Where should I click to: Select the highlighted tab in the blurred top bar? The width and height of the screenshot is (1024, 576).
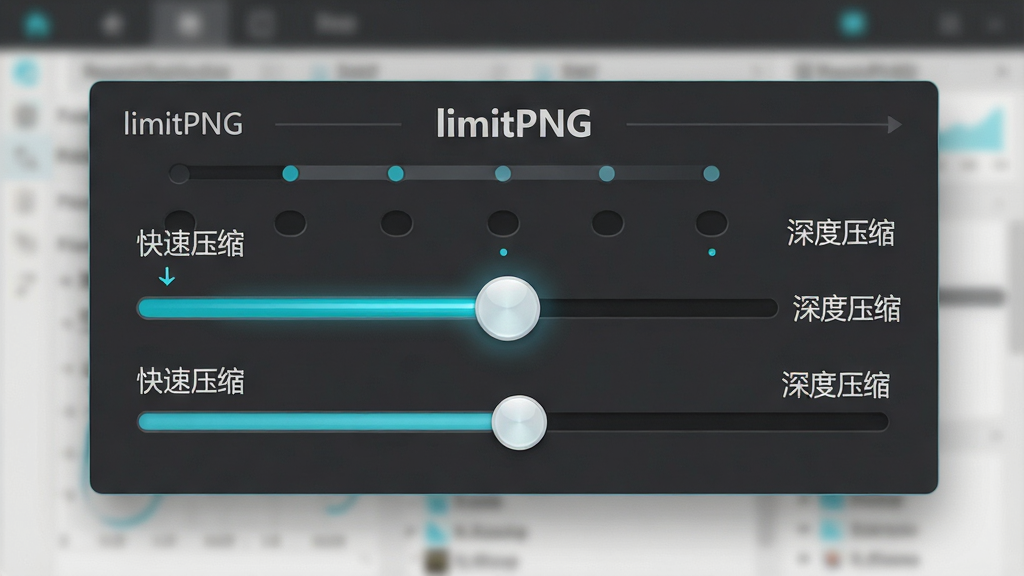pos(189,24)
